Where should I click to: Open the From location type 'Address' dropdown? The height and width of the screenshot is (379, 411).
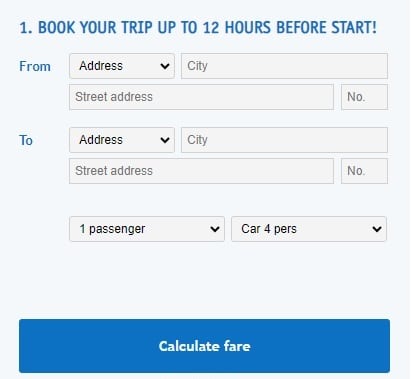point(122,66)
